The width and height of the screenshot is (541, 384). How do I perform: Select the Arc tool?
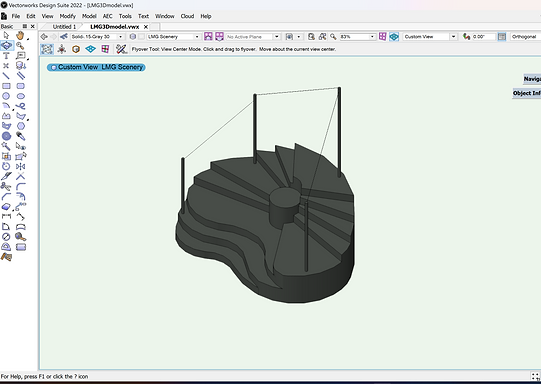click(6, 106)
